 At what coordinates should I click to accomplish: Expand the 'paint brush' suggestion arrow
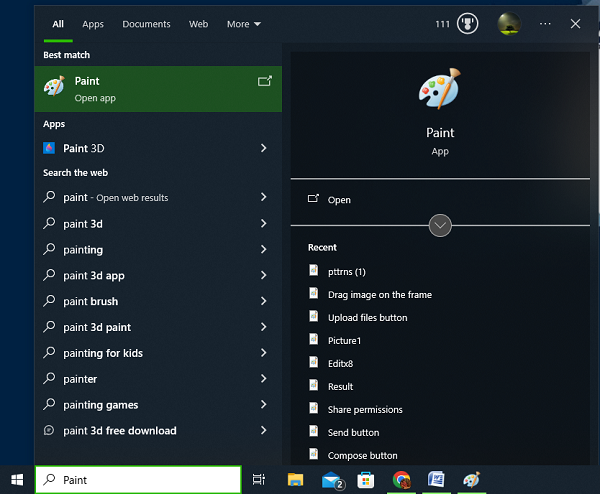point(264,301)
